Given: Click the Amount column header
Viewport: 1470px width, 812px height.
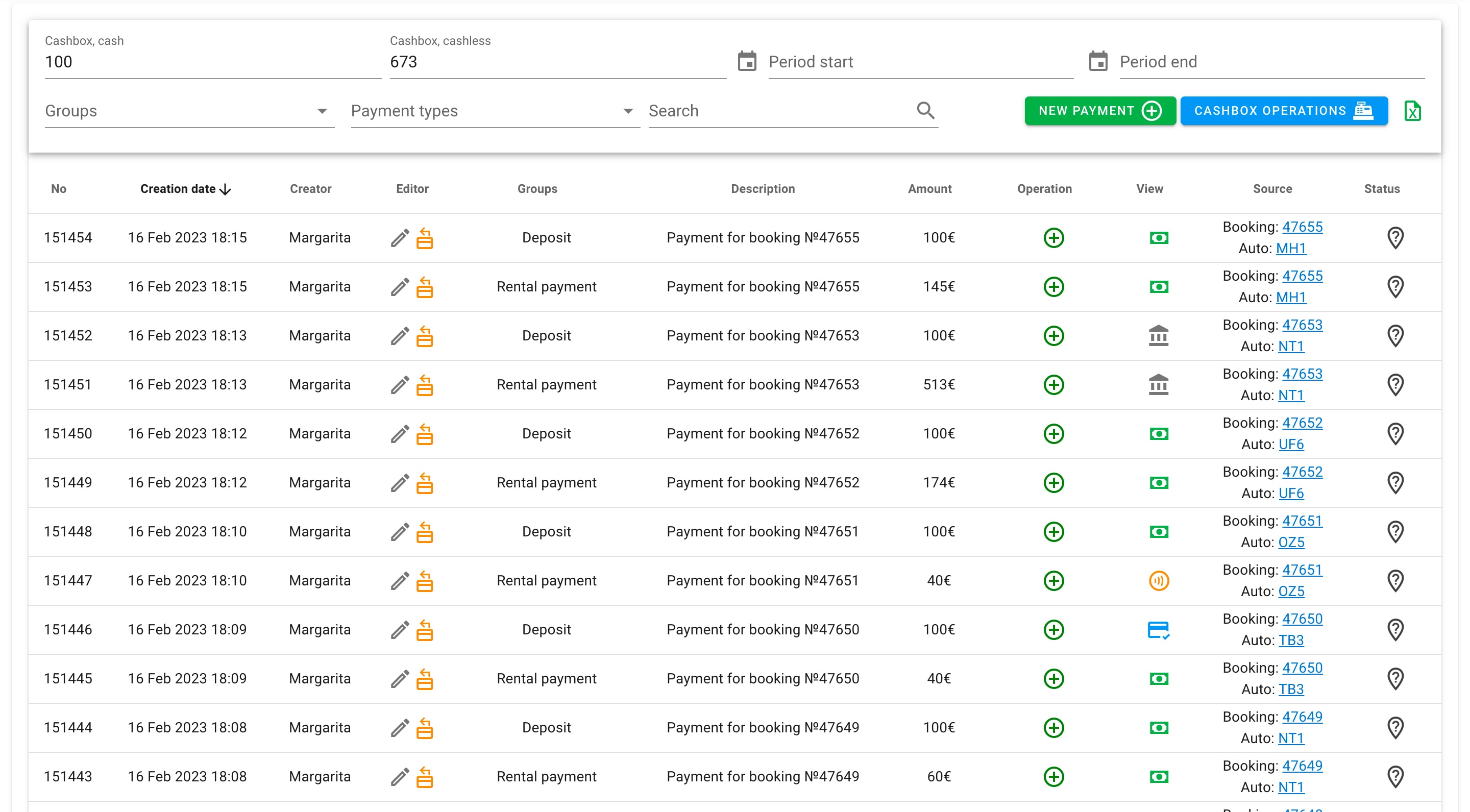Looking at the screenshot, I should [x=929, y=189].
